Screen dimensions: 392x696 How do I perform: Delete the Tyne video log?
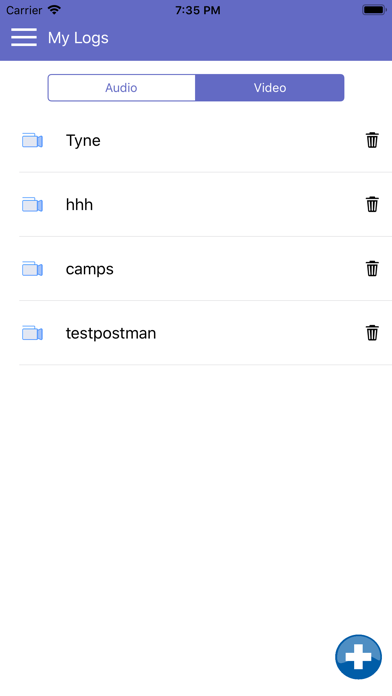372,140
